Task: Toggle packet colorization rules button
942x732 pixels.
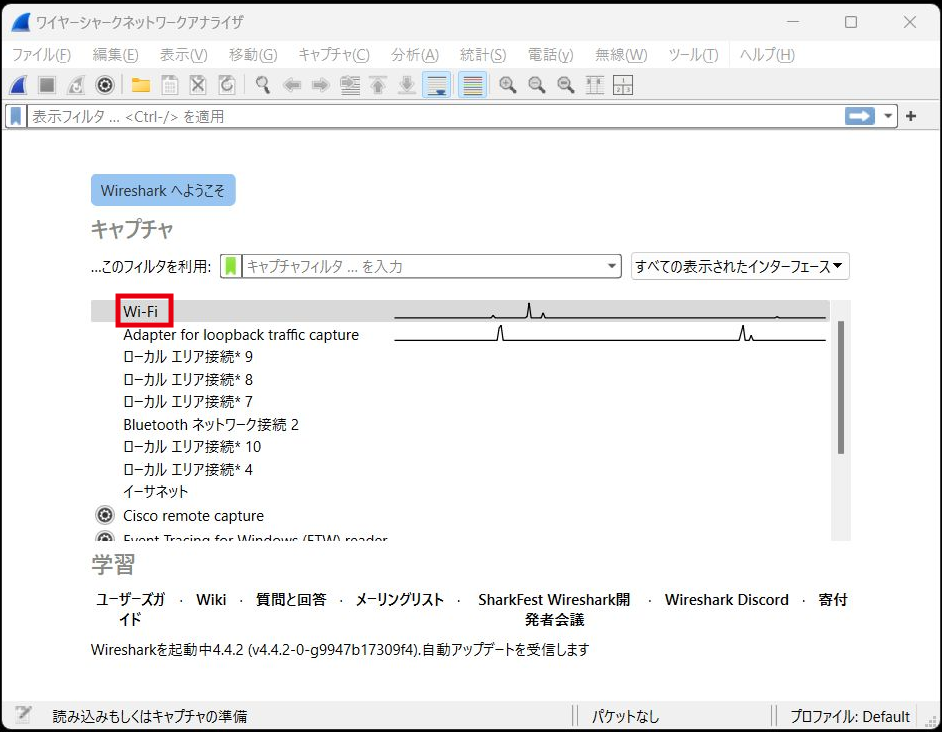Action: click(x=472, y=85)
